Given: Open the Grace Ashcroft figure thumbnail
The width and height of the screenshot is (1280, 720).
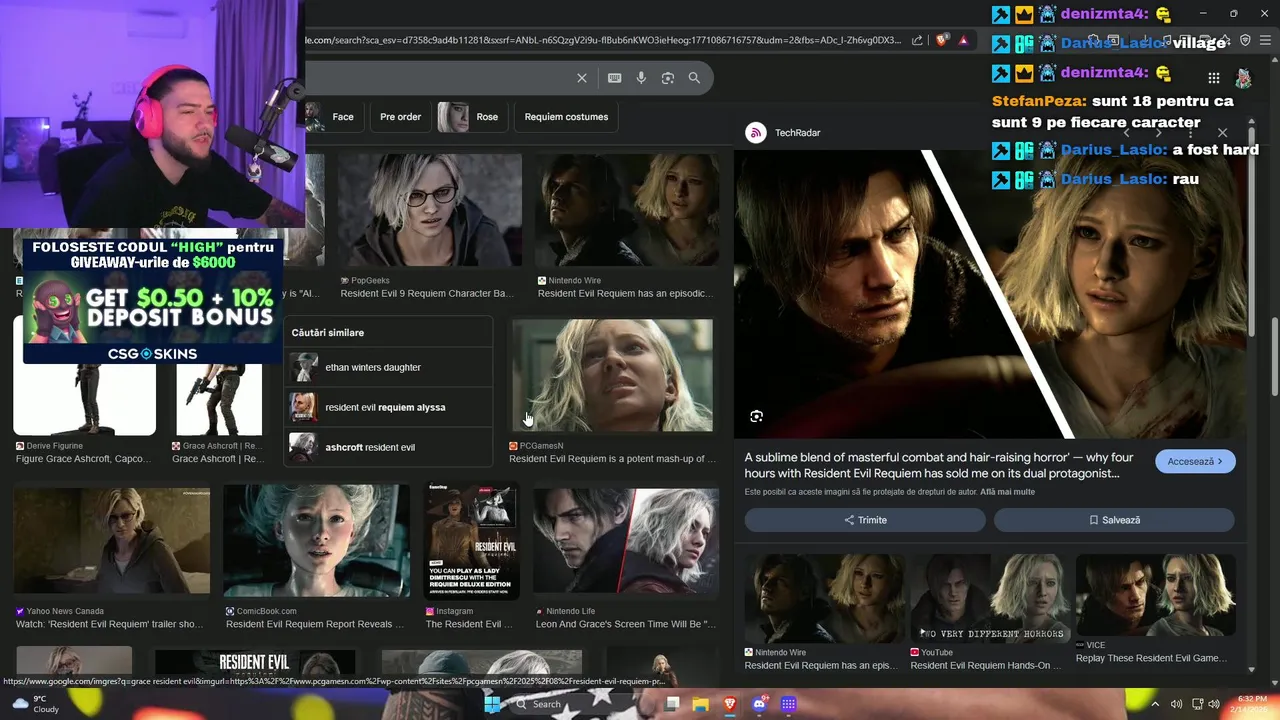Looking at the screenshot, I should pyautogui.click(x=219, y=400).
